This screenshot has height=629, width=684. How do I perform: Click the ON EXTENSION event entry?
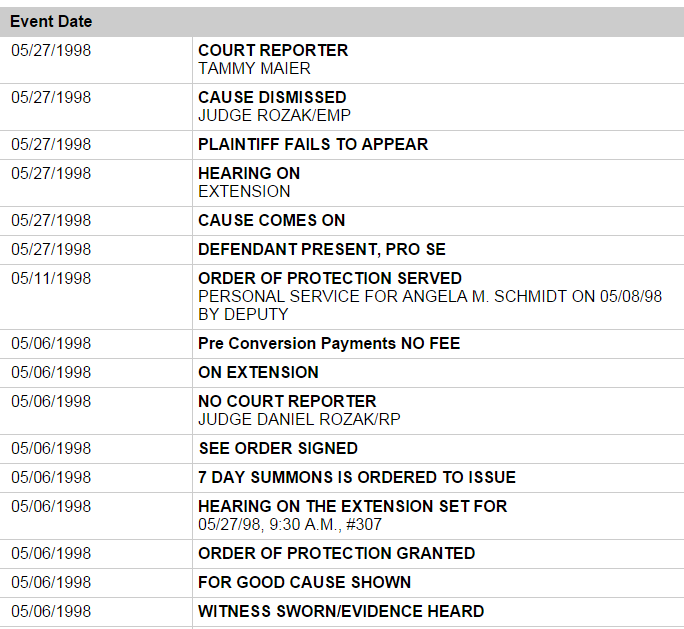pos(258,372)
